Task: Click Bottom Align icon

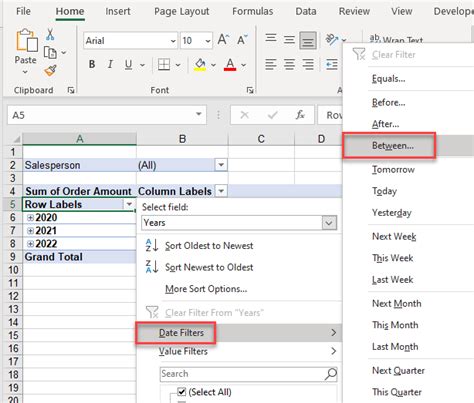Action: 308,41
